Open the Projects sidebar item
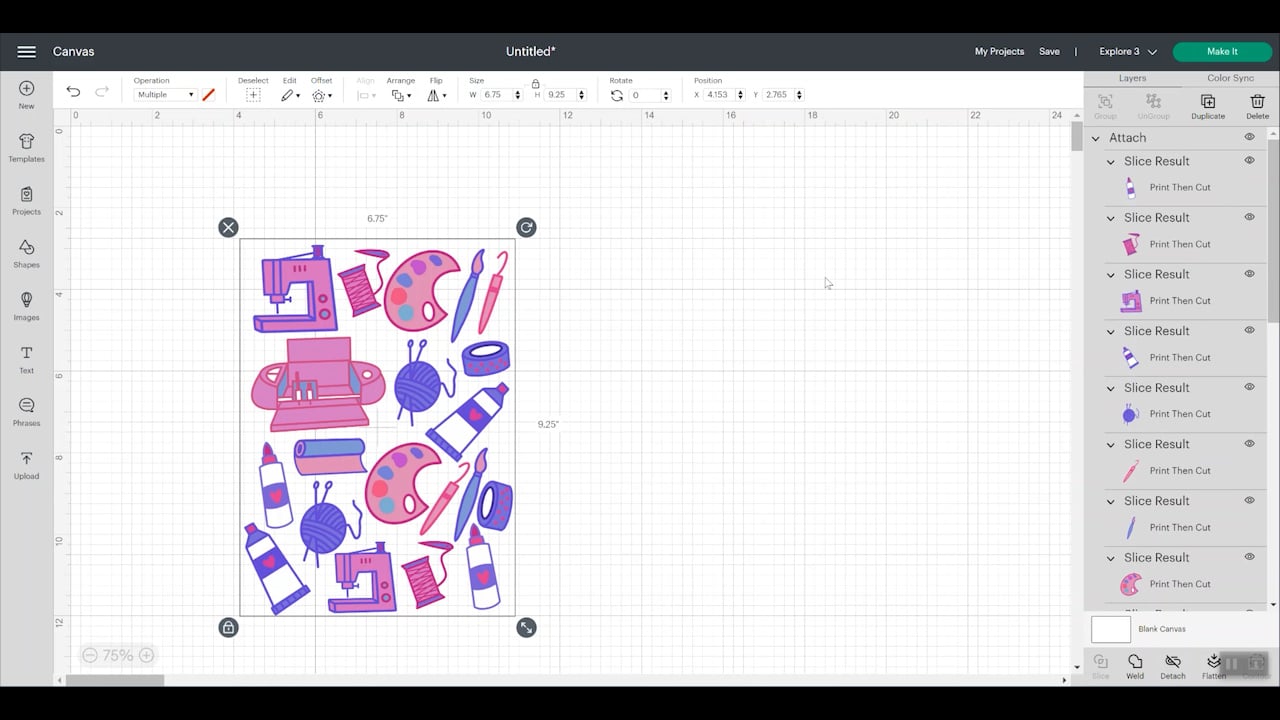This screenshot has height=720, width=1280. 26,201
